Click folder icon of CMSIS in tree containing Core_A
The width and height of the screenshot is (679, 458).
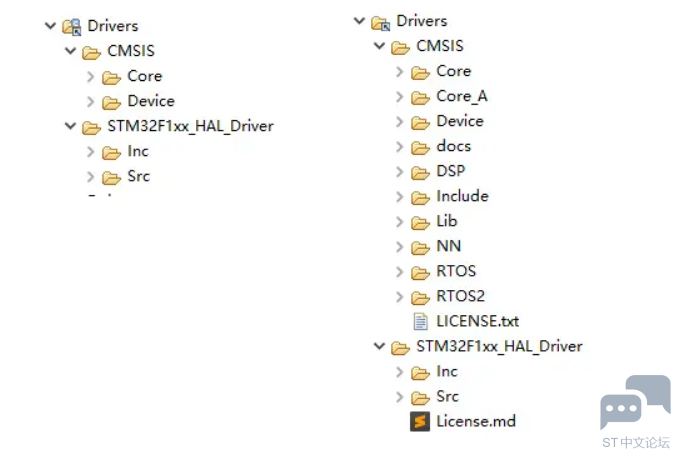click(x=400, y=48)
